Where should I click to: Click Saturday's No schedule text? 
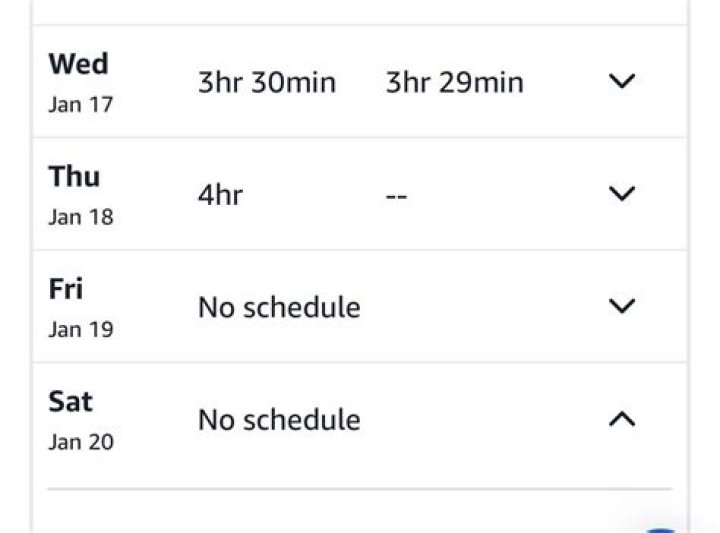point(279,419)
